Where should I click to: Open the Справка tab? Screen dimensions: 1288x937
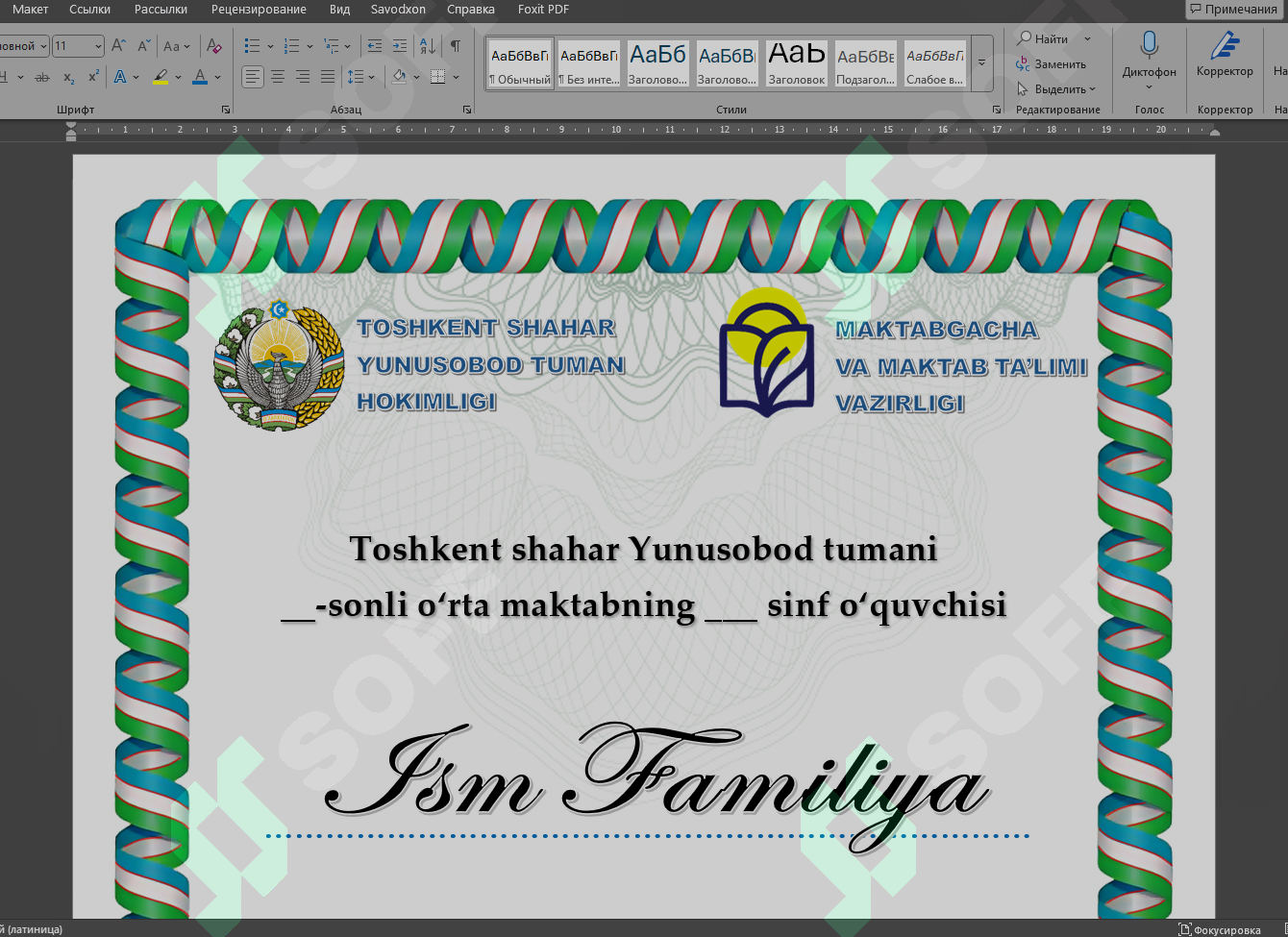coord(471,9)
